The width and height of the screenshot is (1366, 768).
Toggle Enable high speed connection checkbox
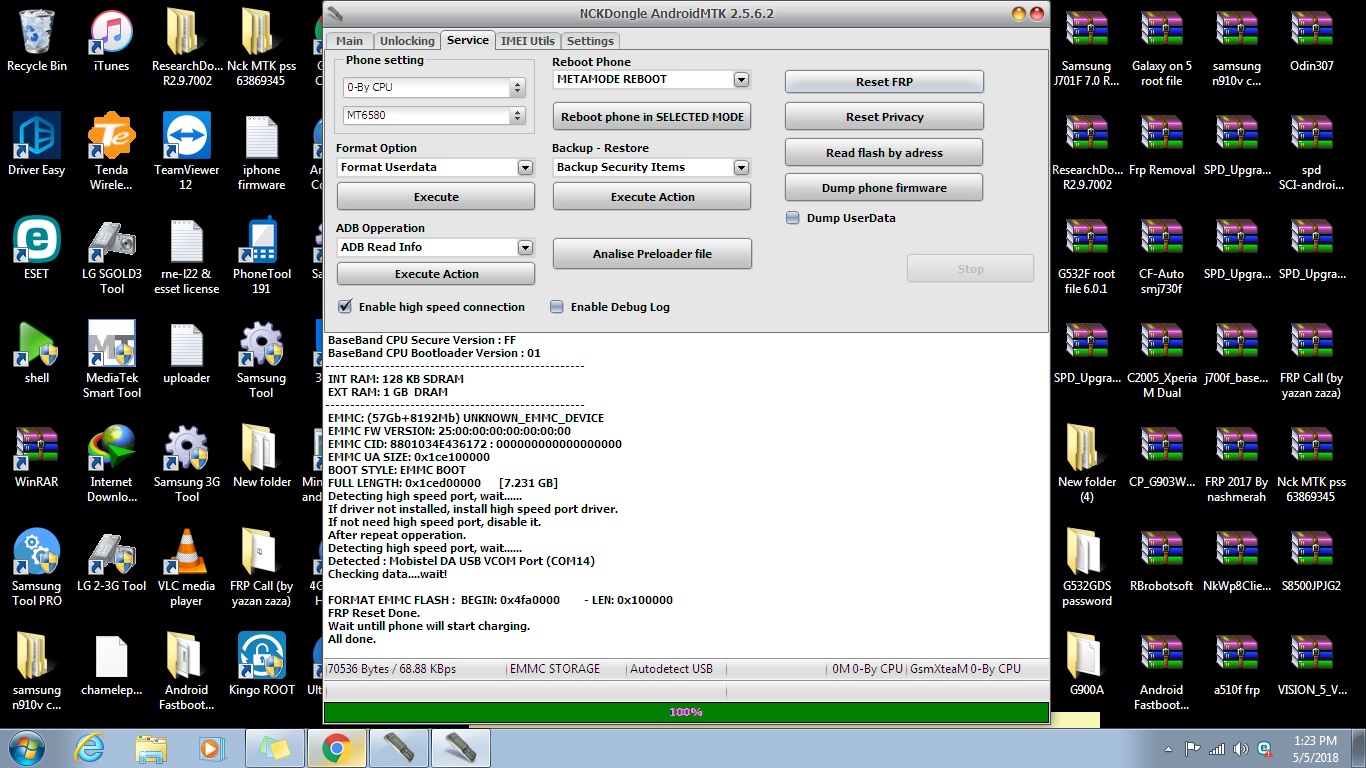345,307
